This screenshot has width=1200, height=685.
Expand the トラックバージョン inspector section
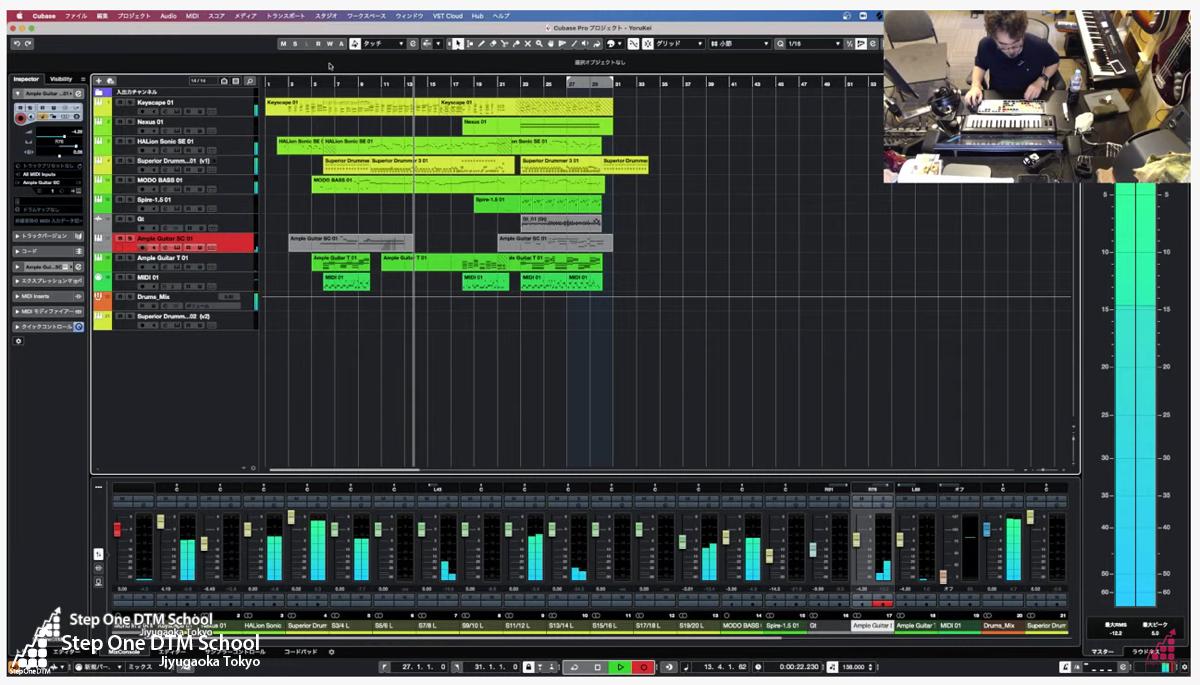click(48, 236)
